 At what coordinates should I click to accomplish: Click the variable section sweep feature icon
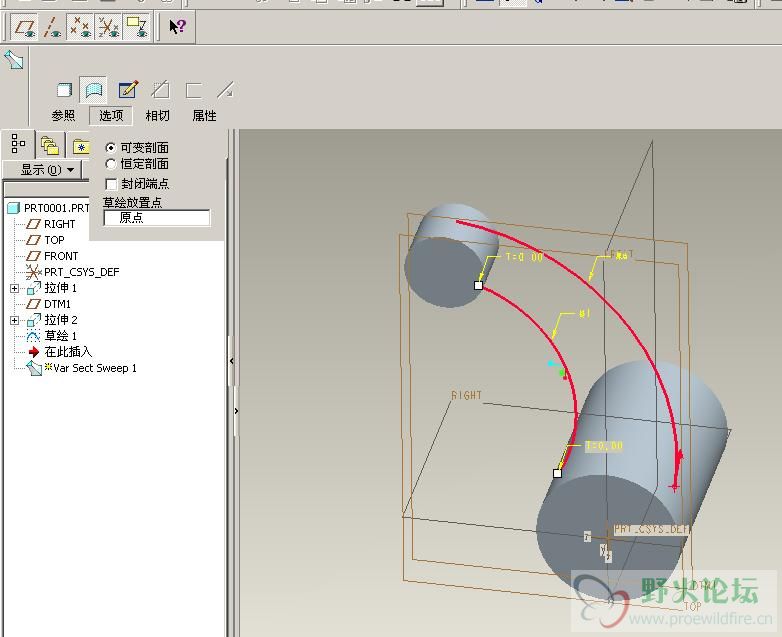[x=14, y=59]
